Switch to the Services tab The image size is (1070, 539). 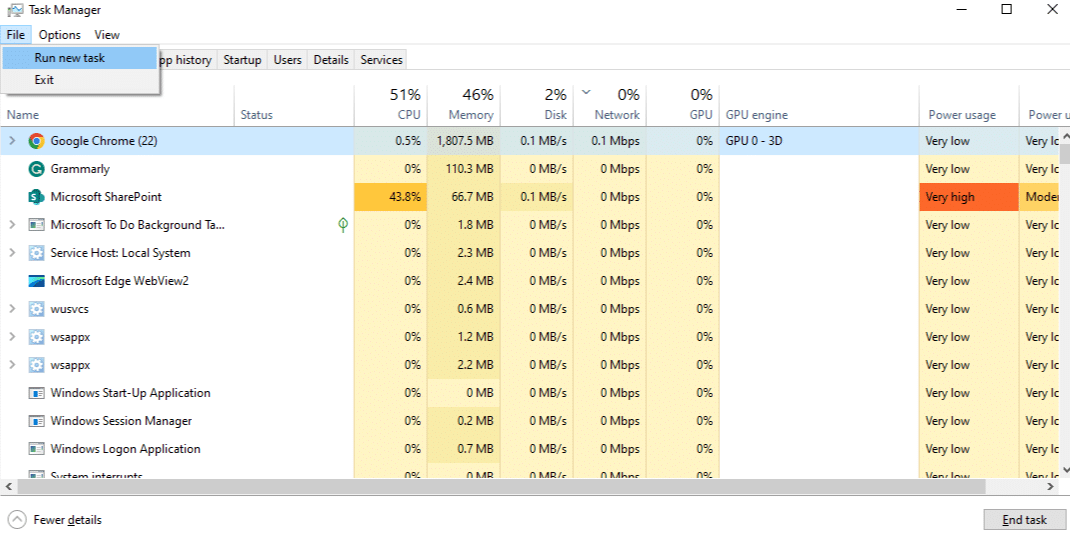(x=381, y=60)
